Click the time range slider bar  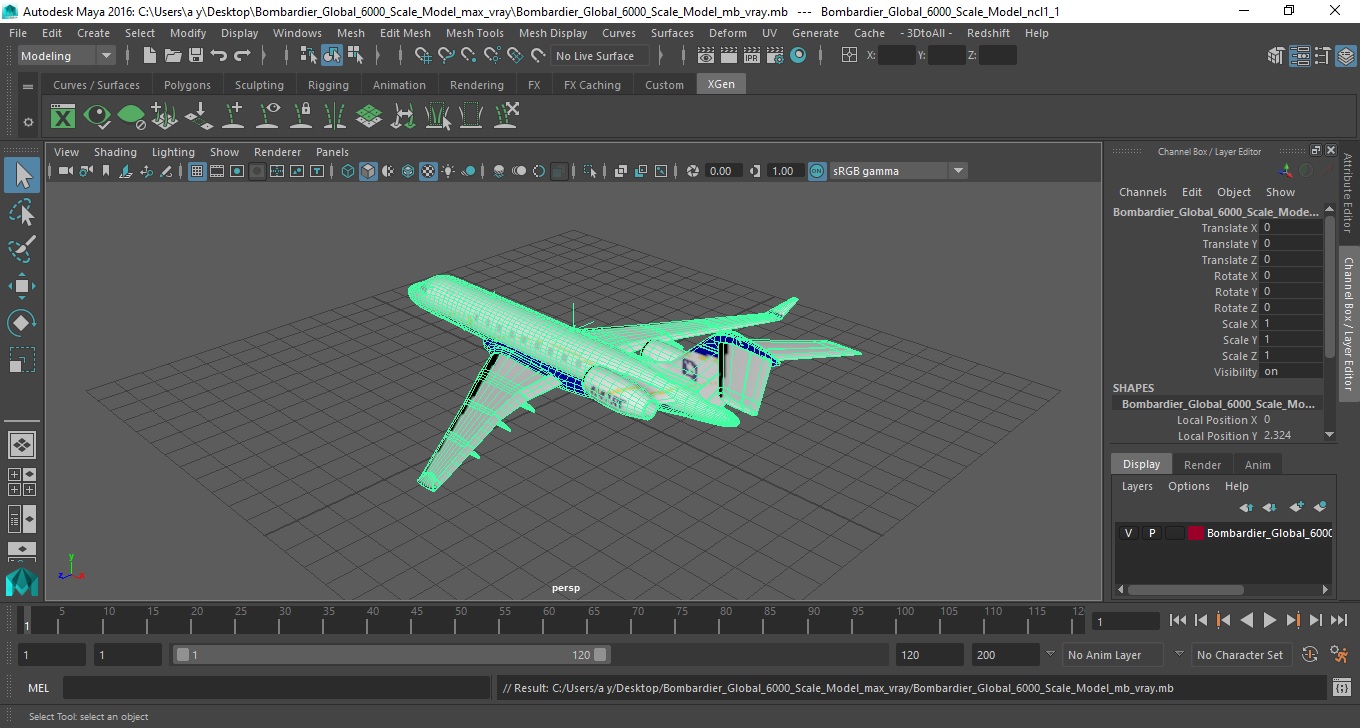pos(391,655)
